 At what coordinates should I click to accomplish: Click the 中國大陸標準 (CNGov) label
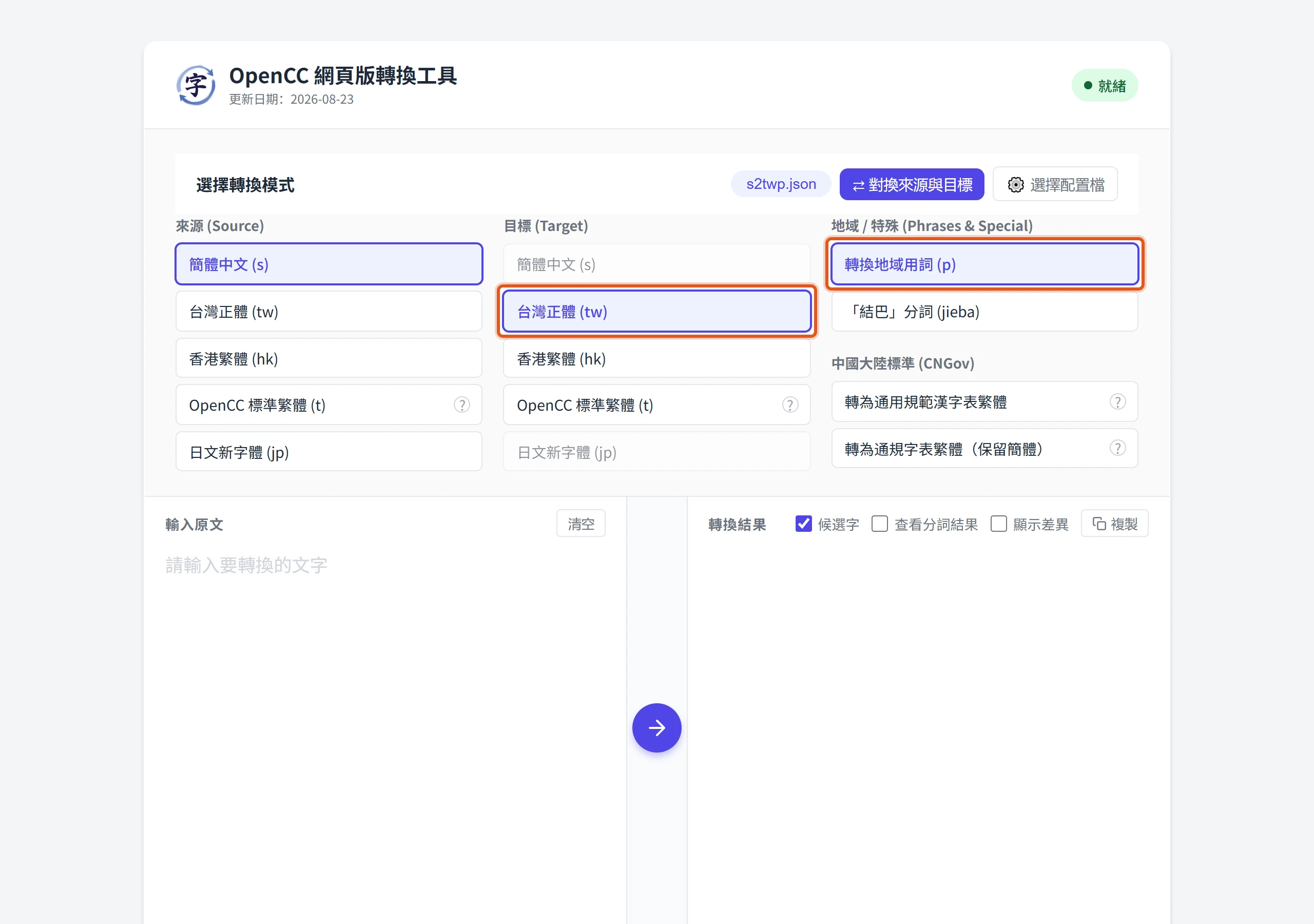click(x=902, y=363)
